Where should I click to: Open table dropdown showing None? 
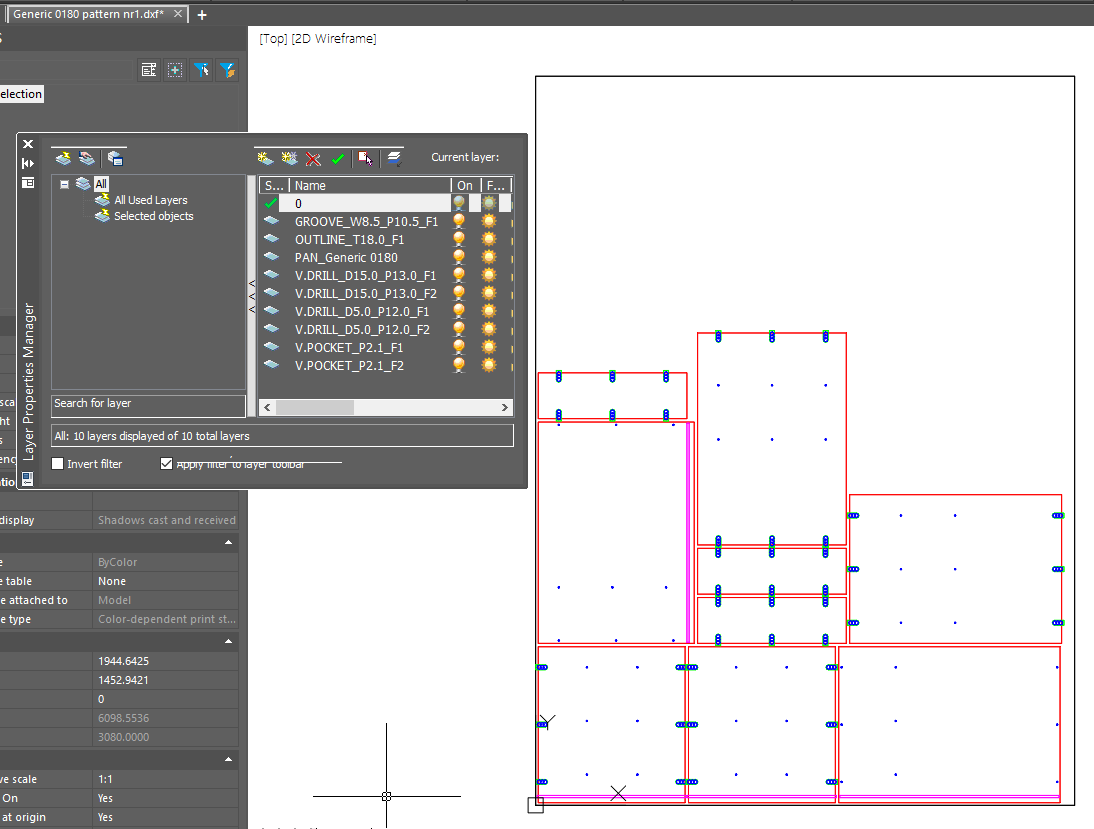point(166,581)
